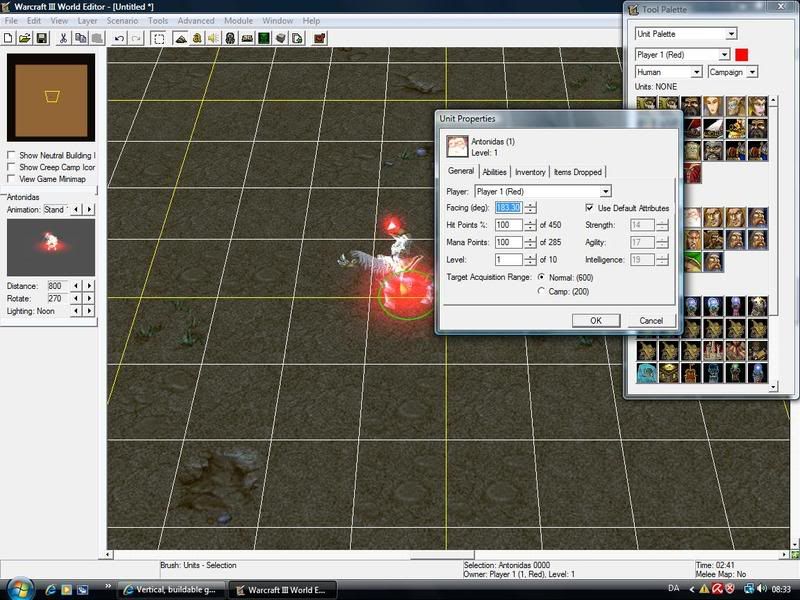The image size is (800, 600).
Task: Open the File menu
Action: coord(11,21)
